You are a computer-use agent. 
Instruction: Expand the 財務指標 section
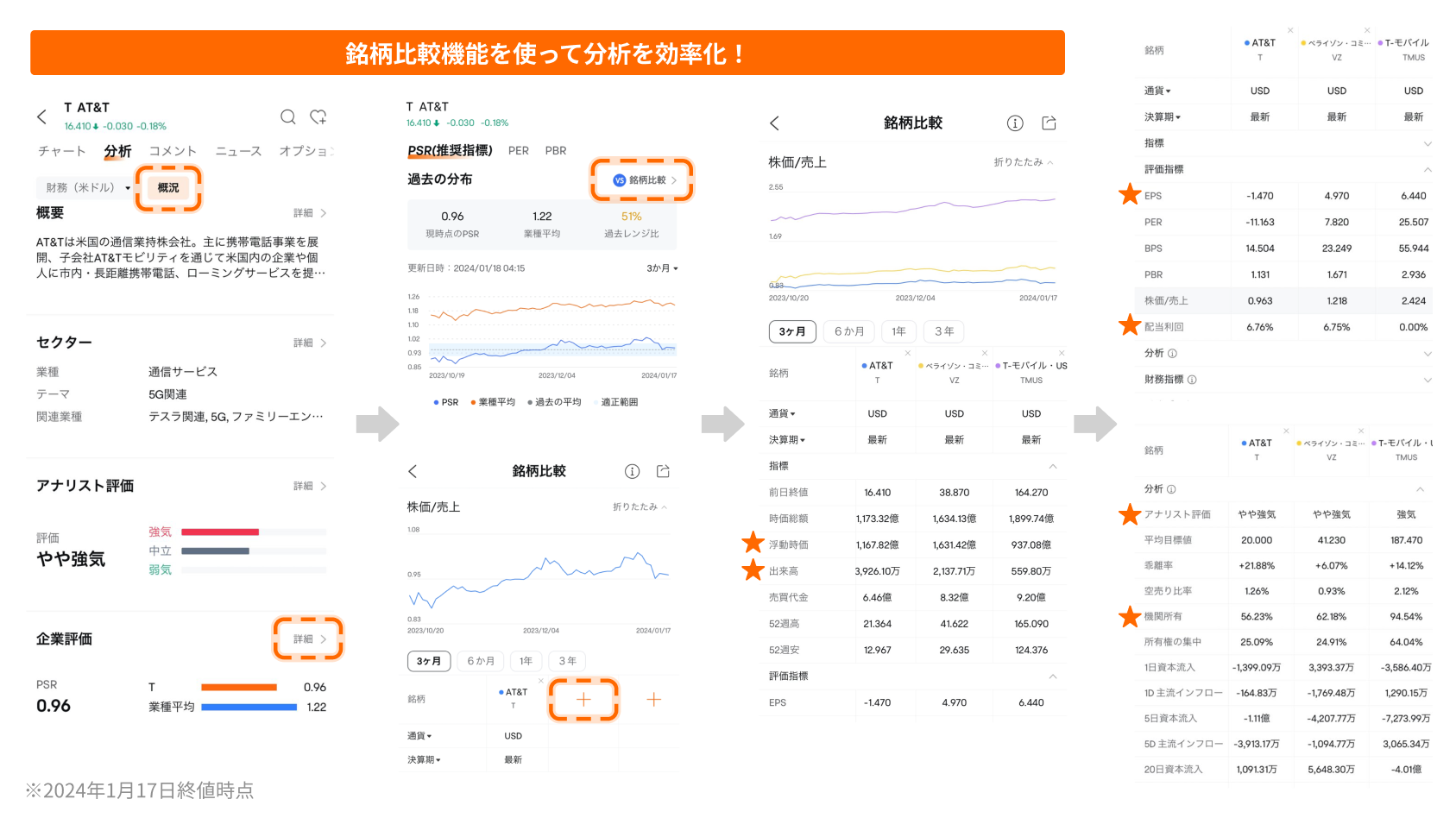pyautogui.click(x=1428, y=380)
